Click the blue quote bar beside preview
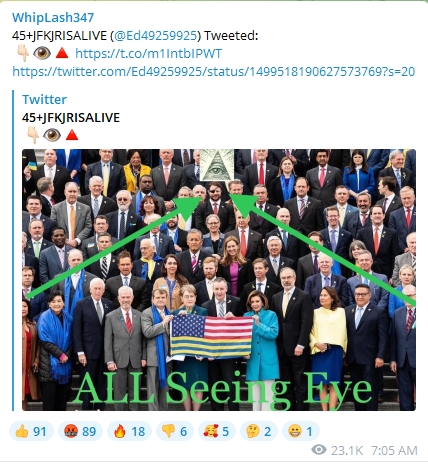 [x=13, y=250]
